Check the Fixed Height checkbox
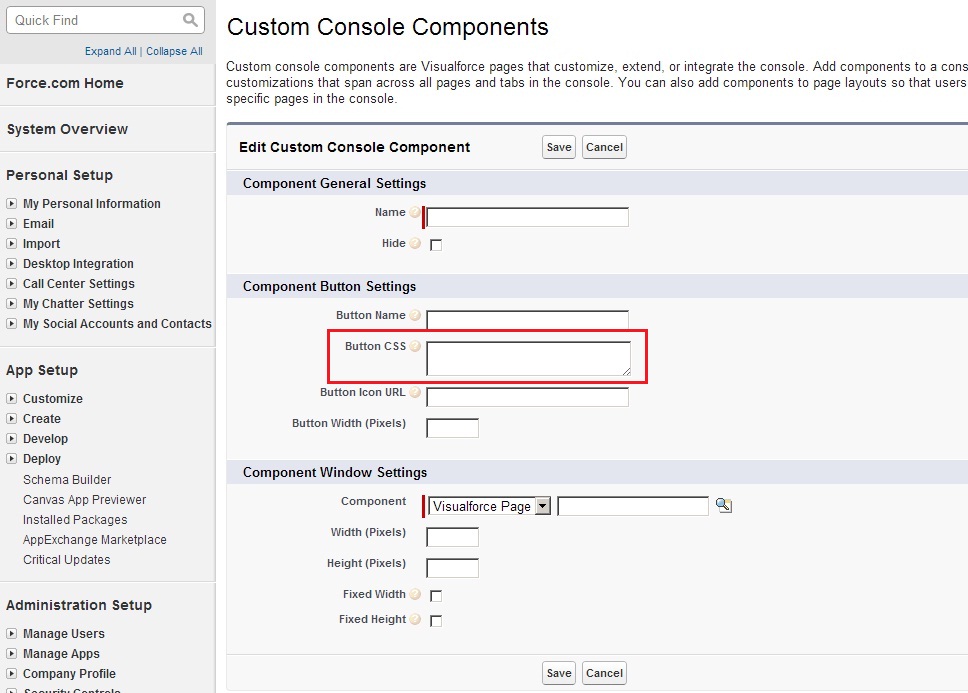968x693 pixels. pyautogui.click(x=436, y=621)
